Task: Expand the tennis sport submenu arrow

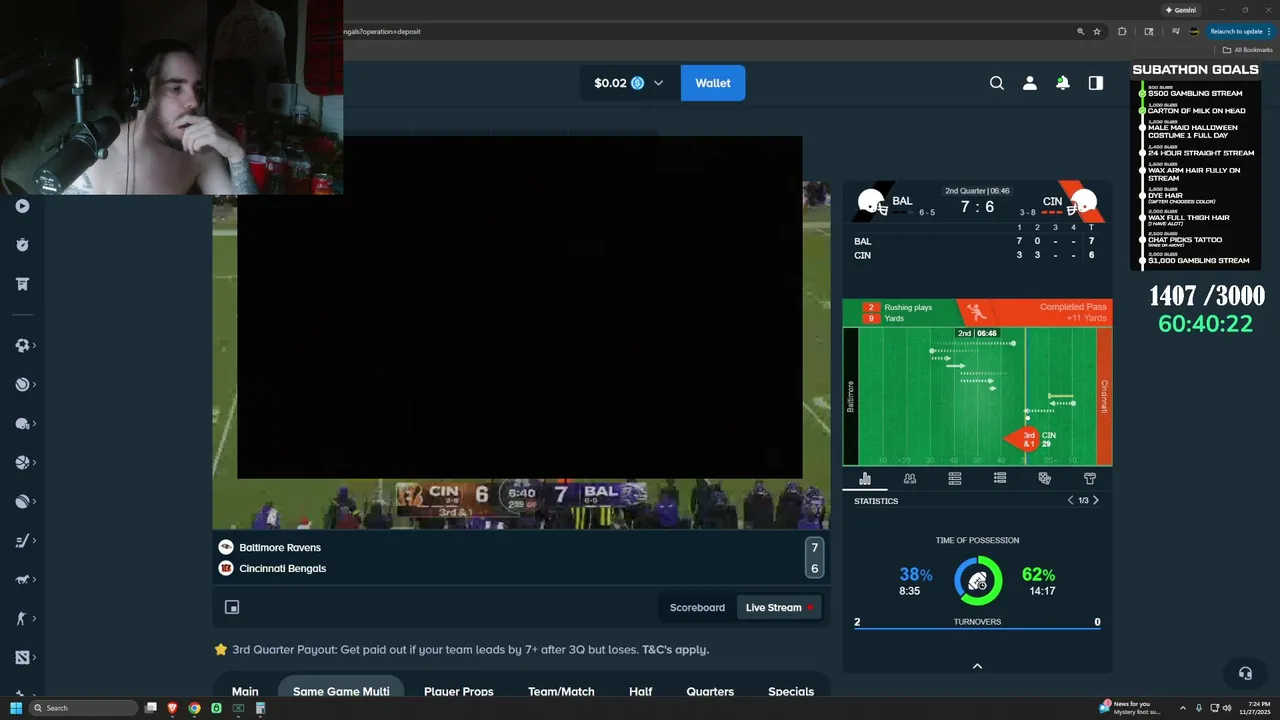Action: pyautogui.click(x=35, y=384)
